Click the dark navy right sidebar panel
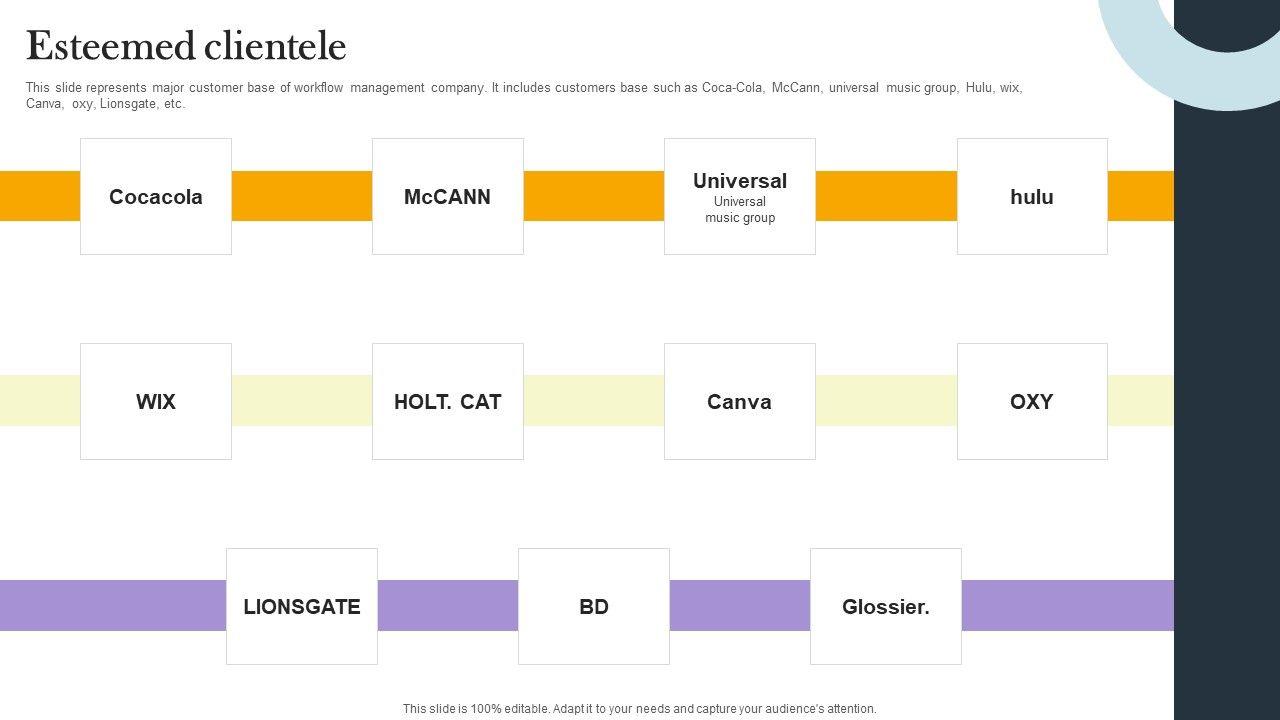The height and width of the screenshot is (720, 1280). pos(1226,400)
